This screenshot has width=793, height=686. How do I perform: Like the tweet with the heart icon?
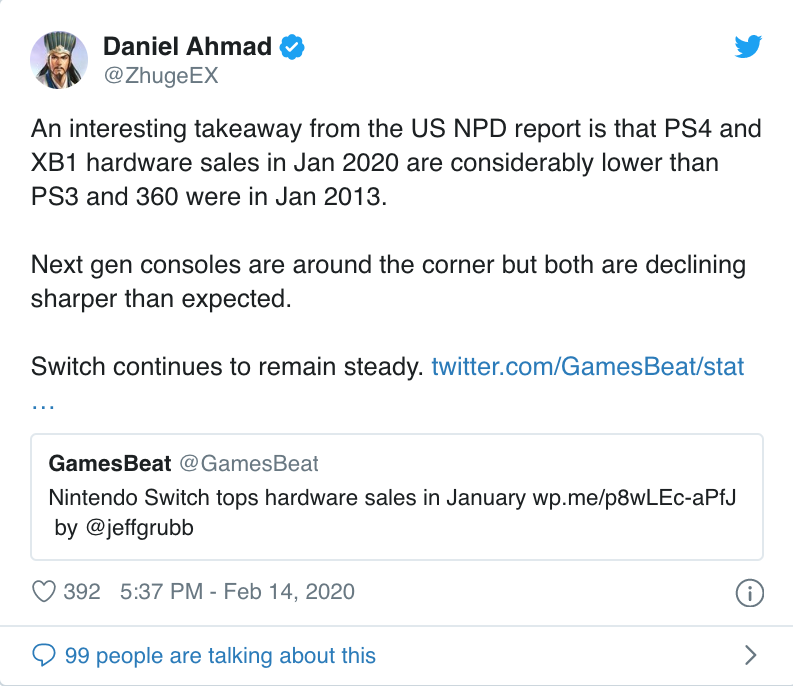(44, 592)
